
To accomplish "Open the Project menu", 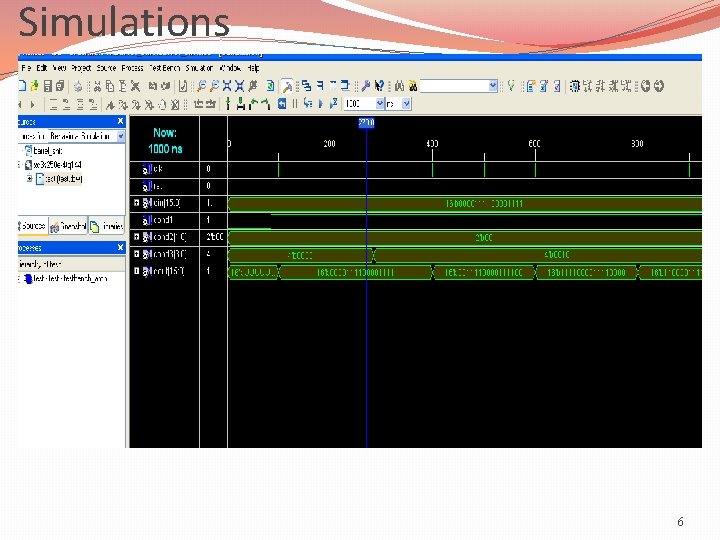I will [81, 68].
